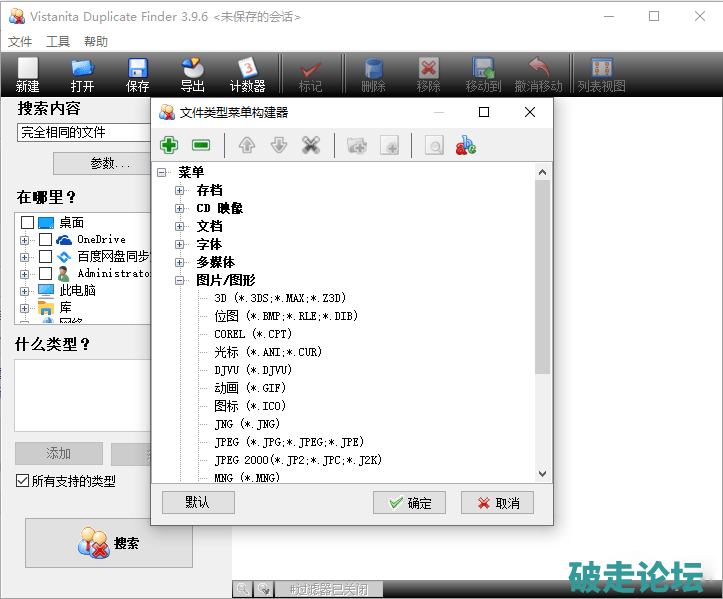Open the 计数器 counter tool
723x599 pixels.
(247, 75)
